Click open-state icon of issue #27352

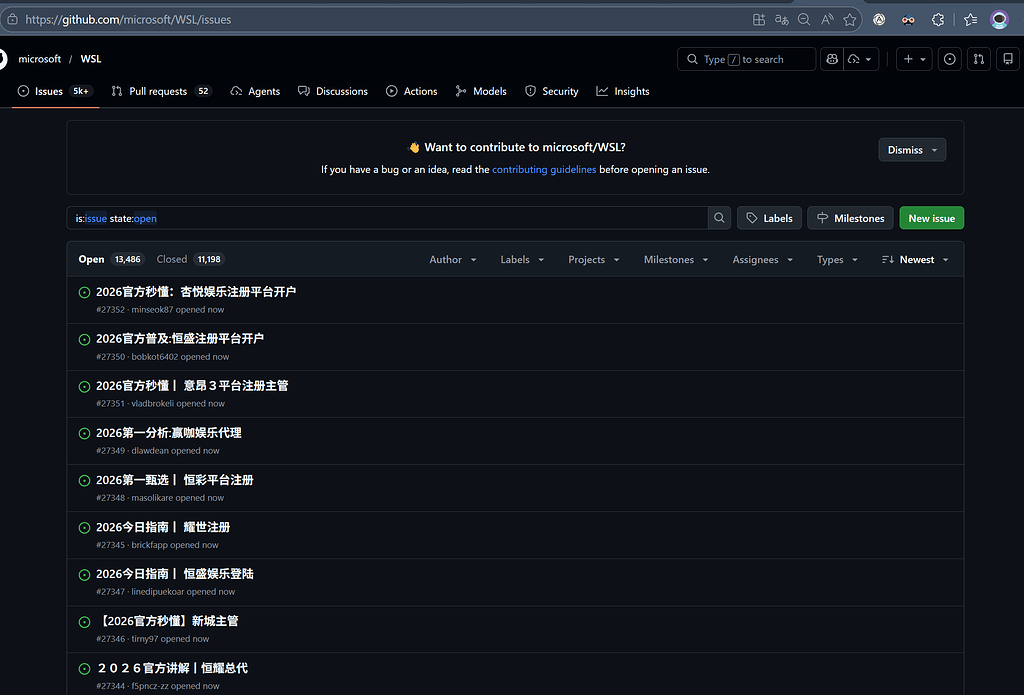[x=84, y=293]
